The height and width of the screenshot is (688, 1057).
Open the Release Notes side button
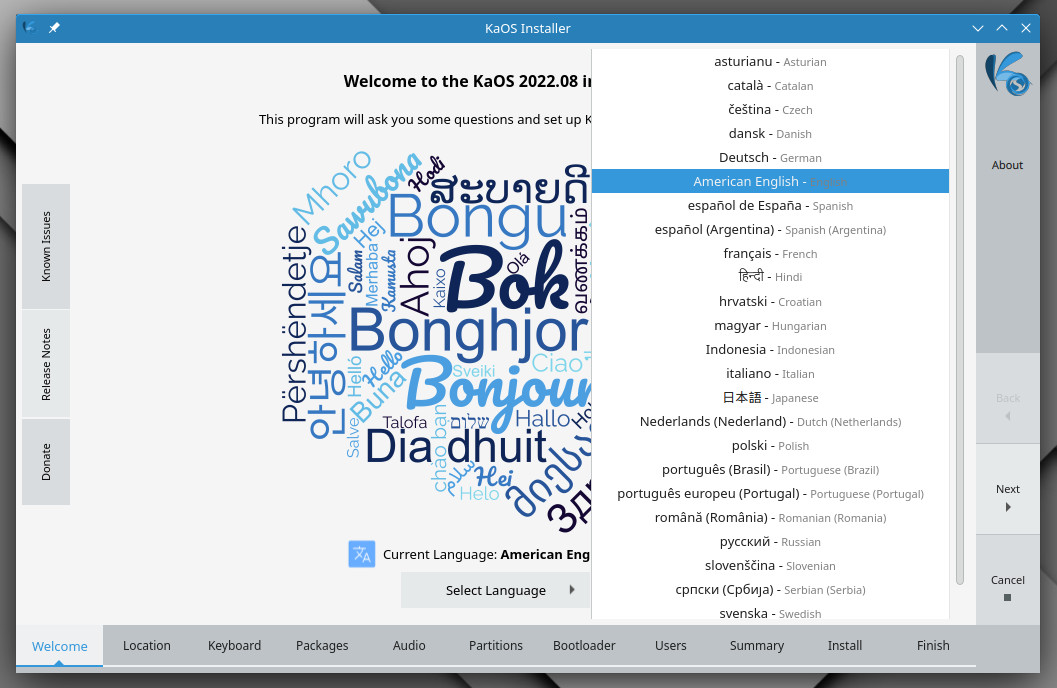46,365
